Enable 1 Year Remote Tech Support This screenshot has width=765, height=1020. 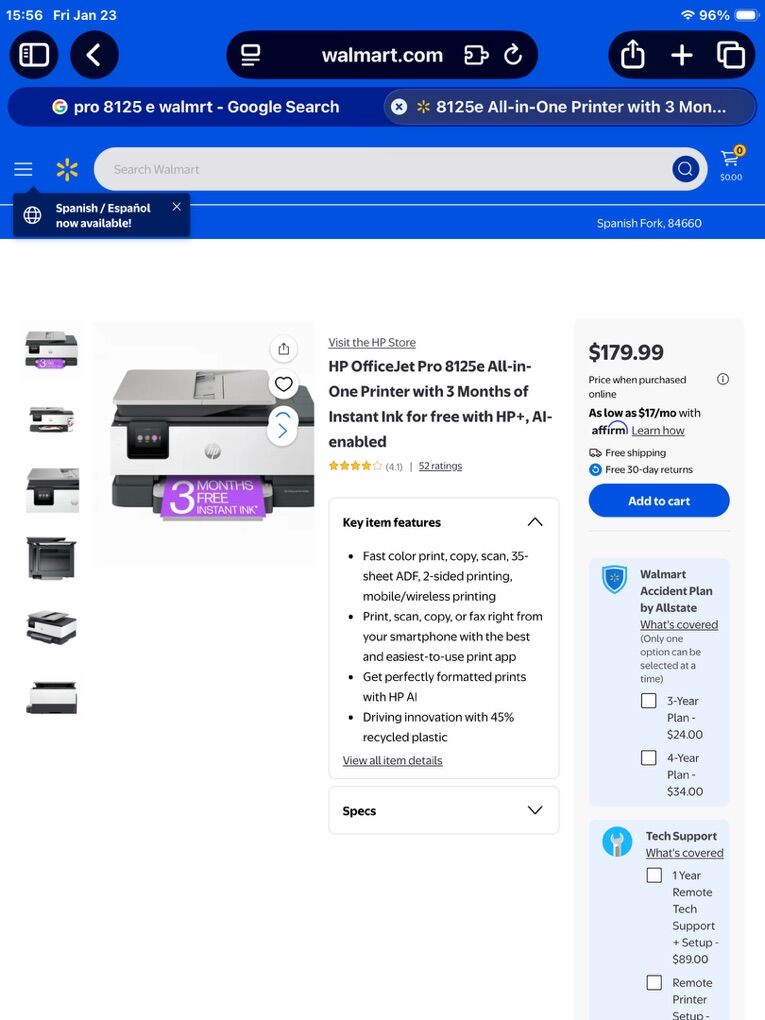click(654, 875)
